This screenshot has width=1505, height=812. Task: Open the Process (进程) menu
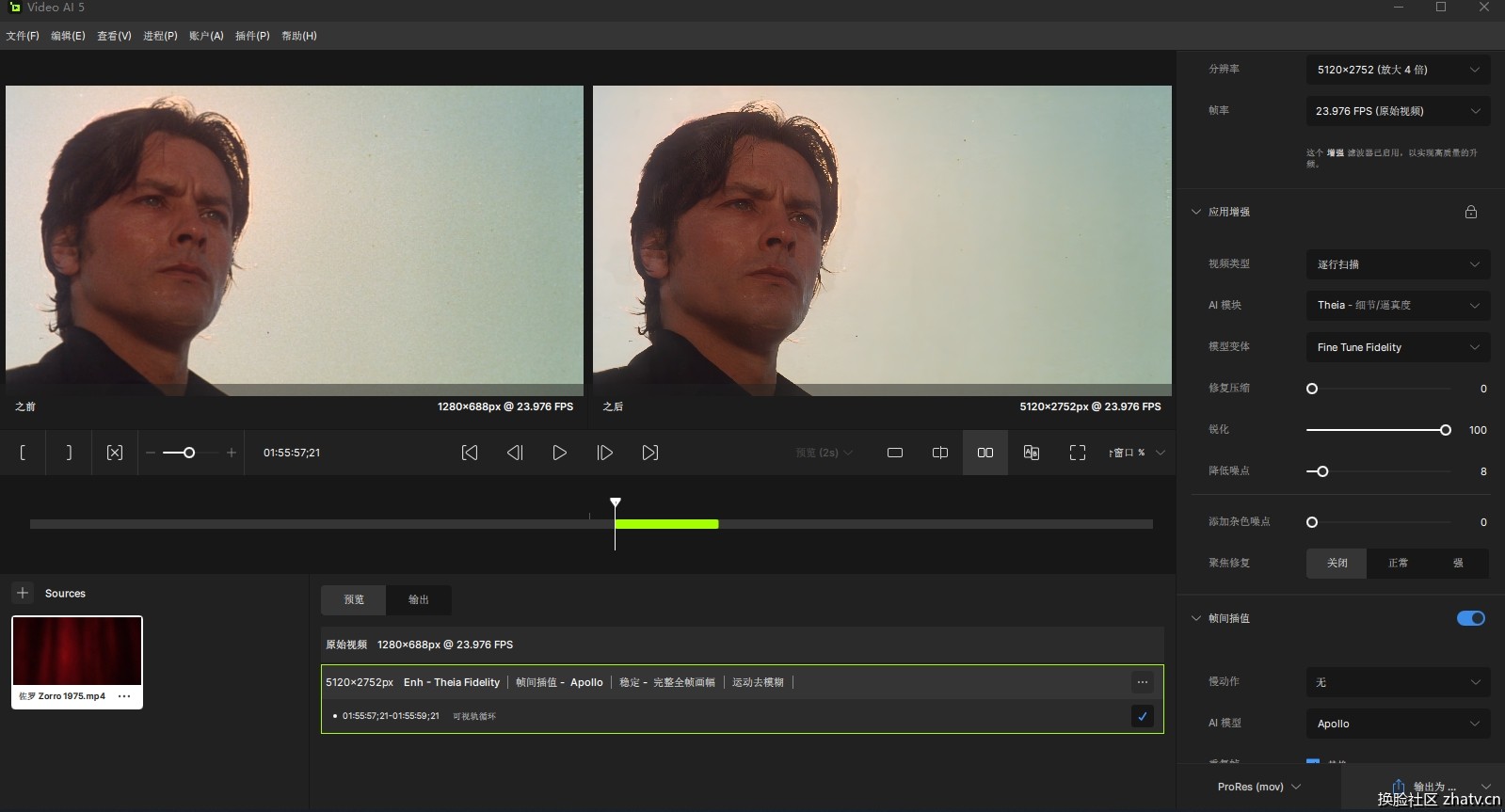pos(160,36)
